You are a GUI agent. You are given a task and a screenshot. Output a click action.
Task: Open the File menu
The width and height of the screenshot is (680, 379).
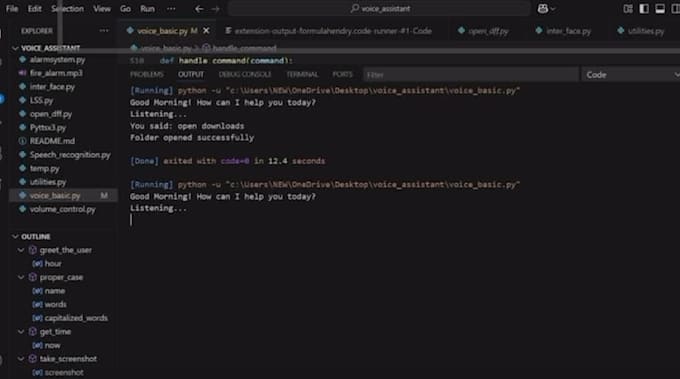12,9
